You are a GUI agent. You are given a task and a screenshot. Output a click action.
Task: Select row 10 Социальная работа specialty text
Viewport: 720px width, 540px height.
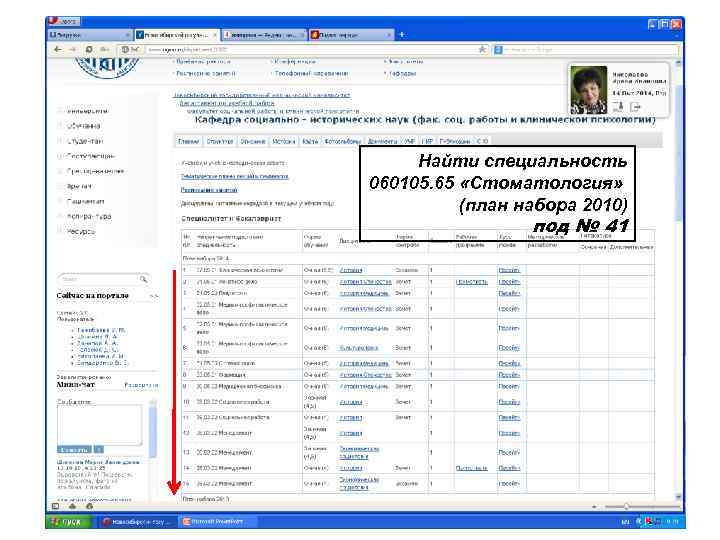click(233, 402)
